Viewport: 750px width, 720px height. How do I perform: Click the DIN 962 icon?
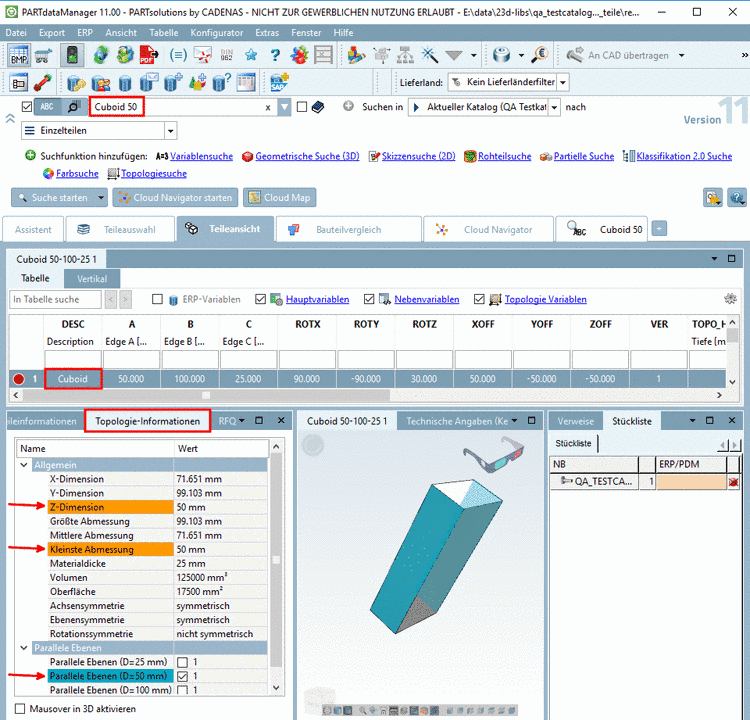(226, 55)
